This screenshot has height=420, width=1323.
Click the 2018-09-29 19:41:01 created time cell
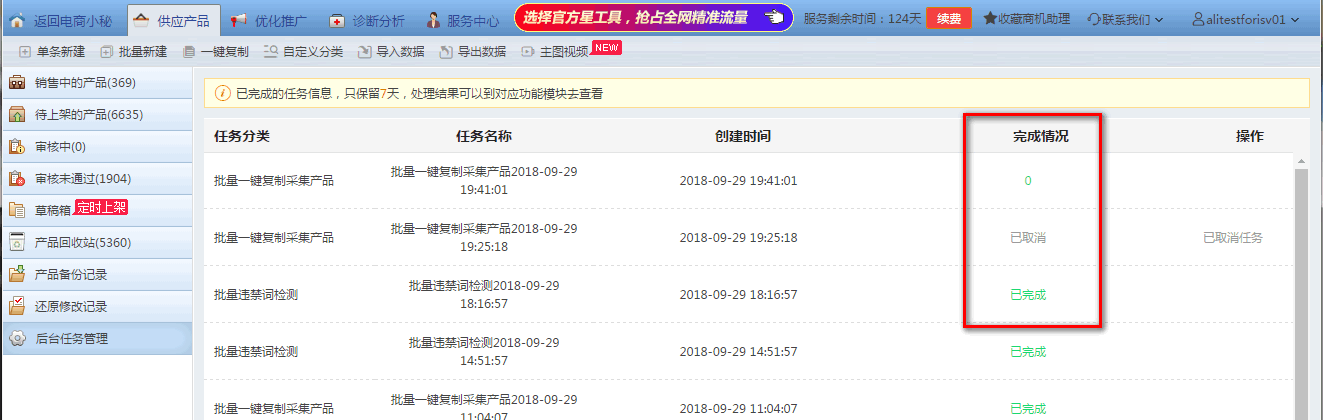(738, 181)
